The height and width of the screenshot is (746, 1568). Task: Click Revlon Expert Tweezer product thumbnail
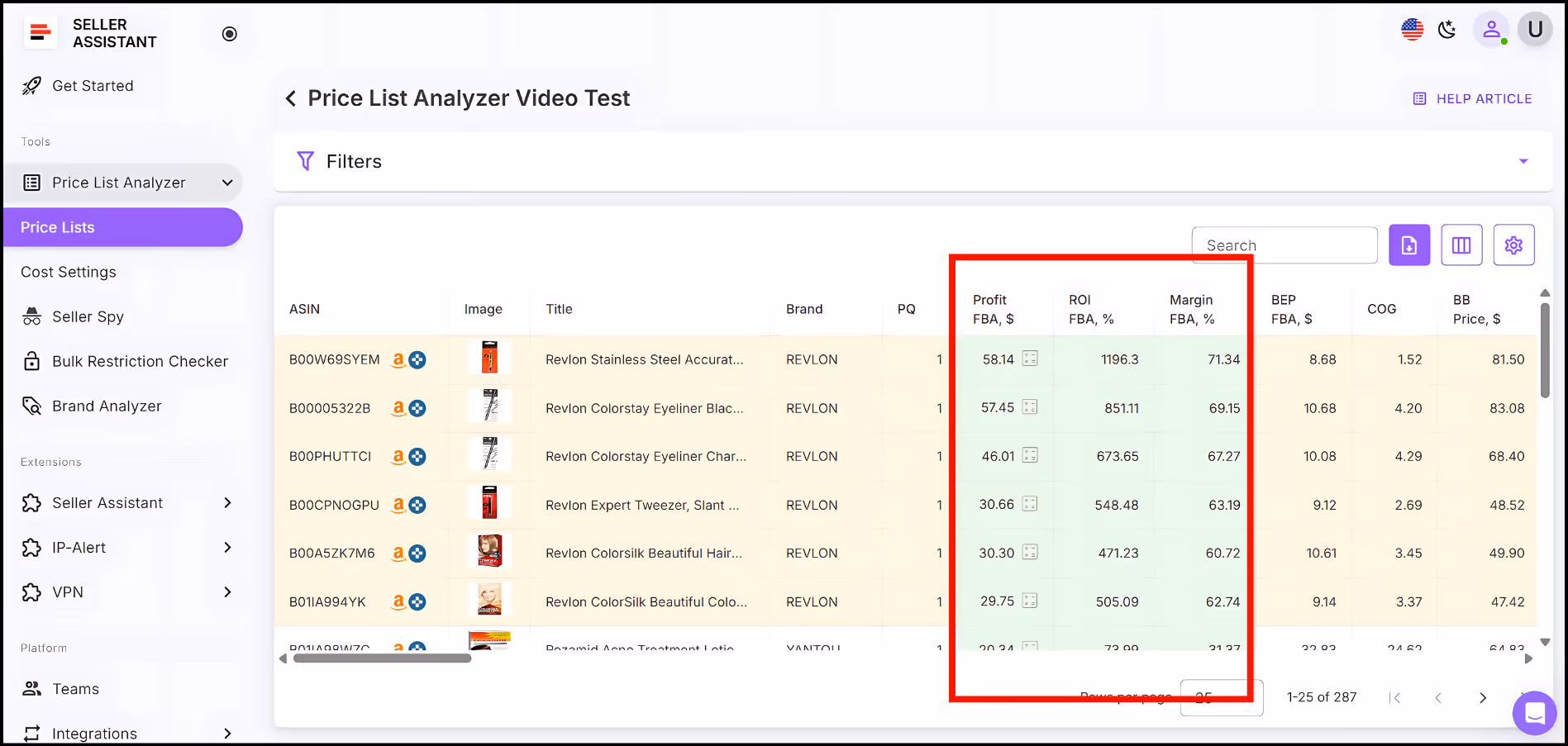point(489,502)
